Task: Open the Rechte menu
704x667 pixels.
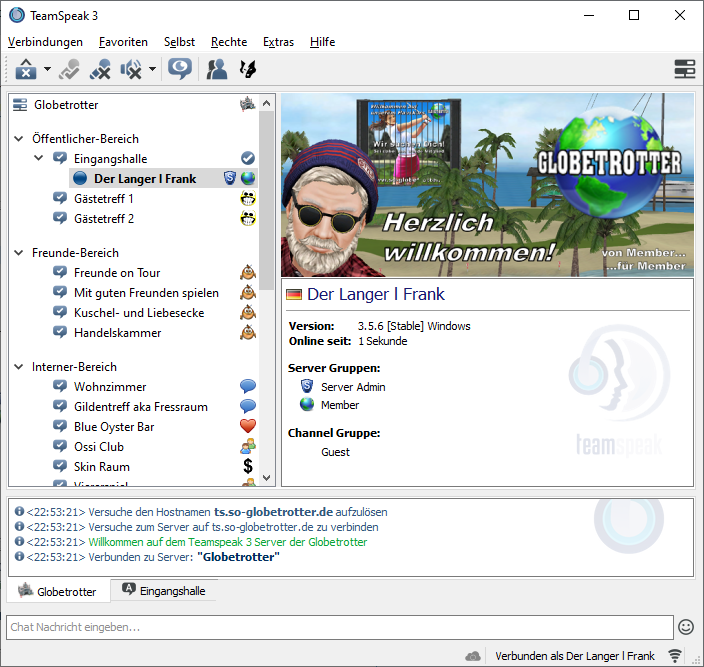Action: pyautogui.click(x=229, y=42)
